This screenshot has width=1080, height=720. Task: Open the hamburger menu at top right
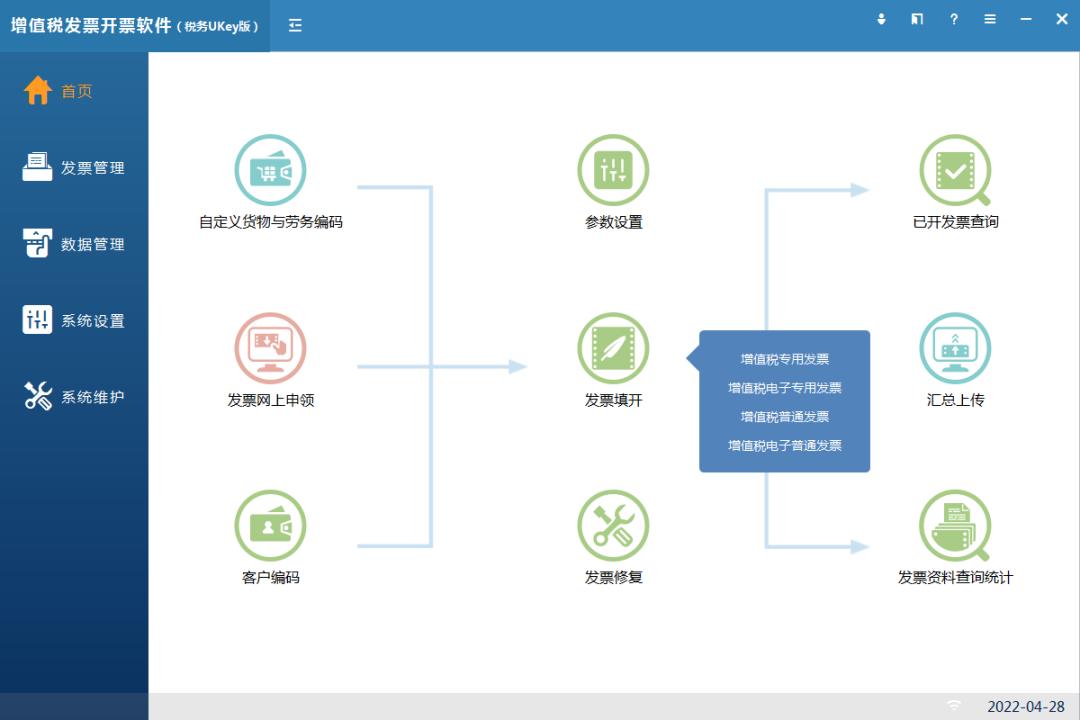point(989,19)
